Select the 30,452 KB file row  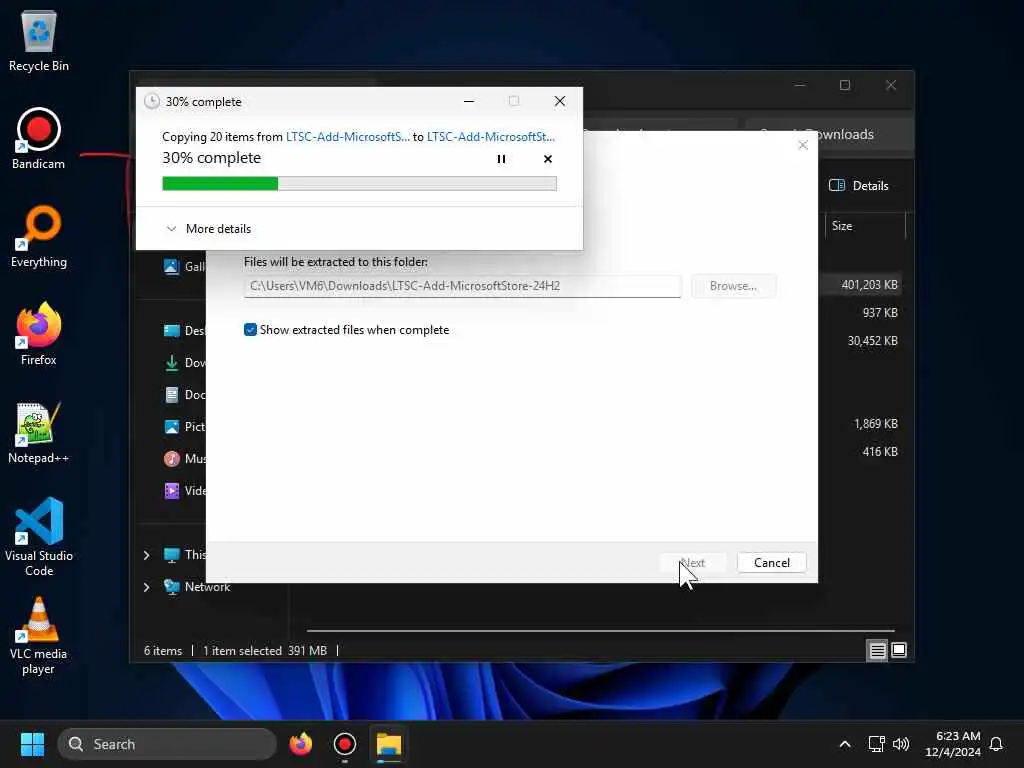tap(861, 341)
